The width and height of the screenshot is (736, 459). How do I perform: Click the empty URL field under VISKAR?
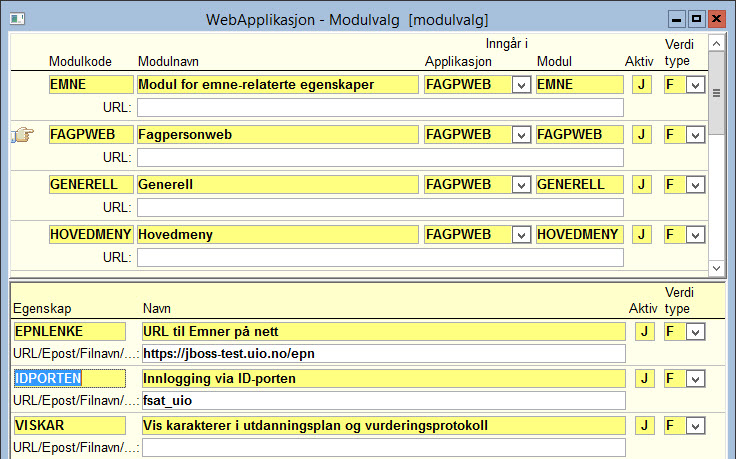pos(383,447)
